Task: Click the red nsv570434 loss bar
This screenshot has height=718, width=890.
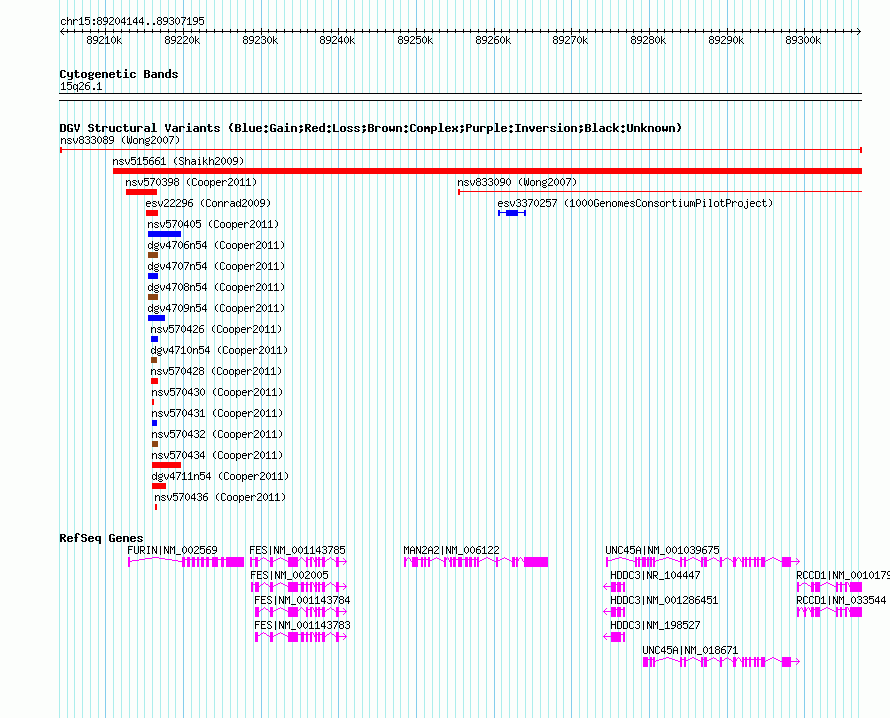Action: click(166, 465)
